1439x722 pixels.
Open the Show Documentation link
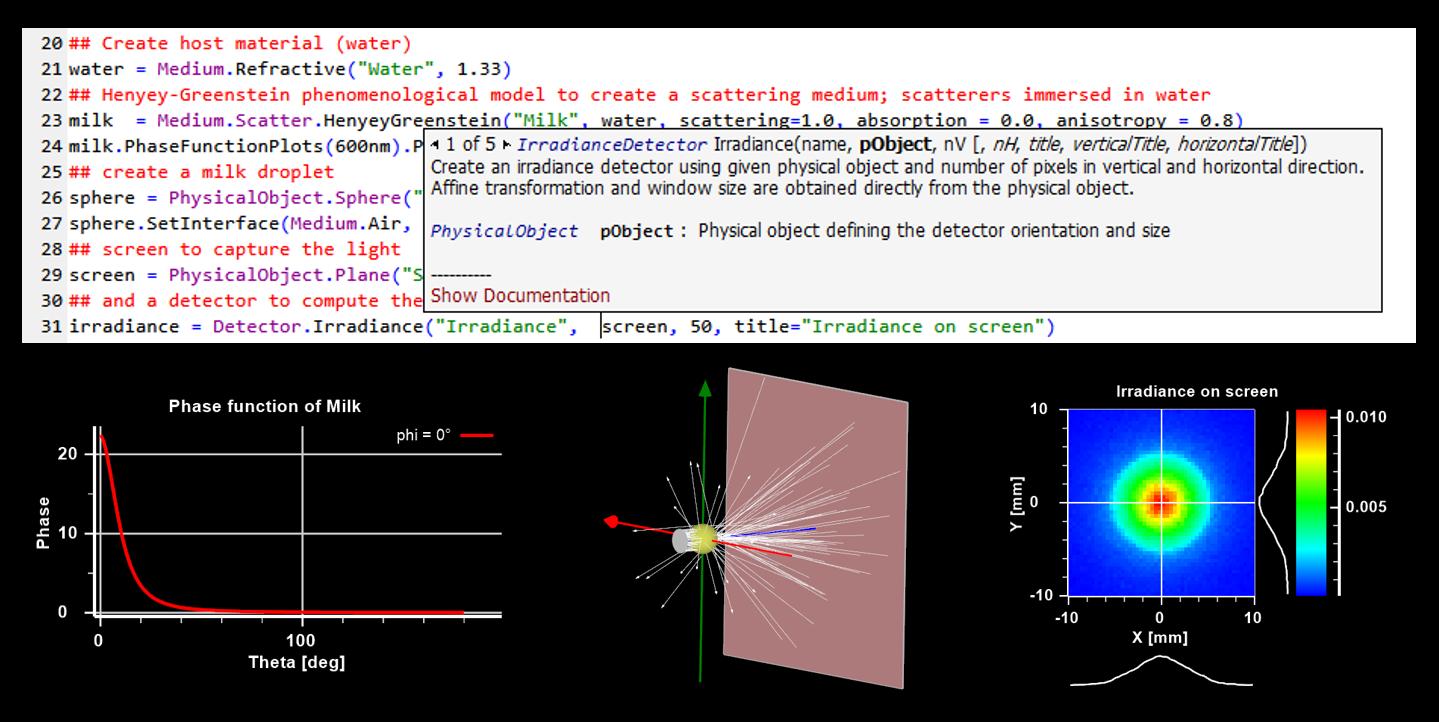click(520, 295)
